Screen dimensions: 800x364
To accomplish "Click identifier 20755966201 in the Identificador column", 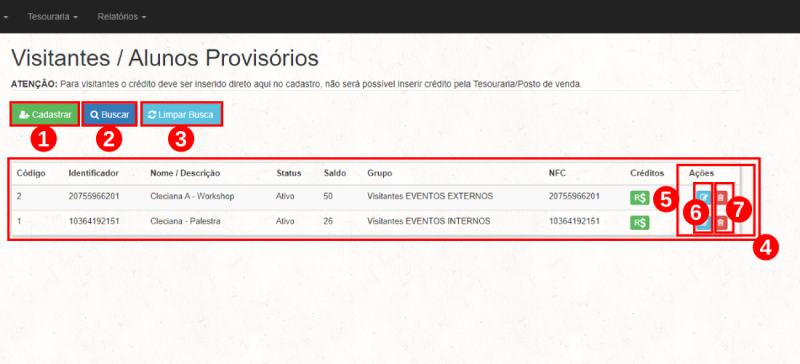I will [x=94, y=196].
